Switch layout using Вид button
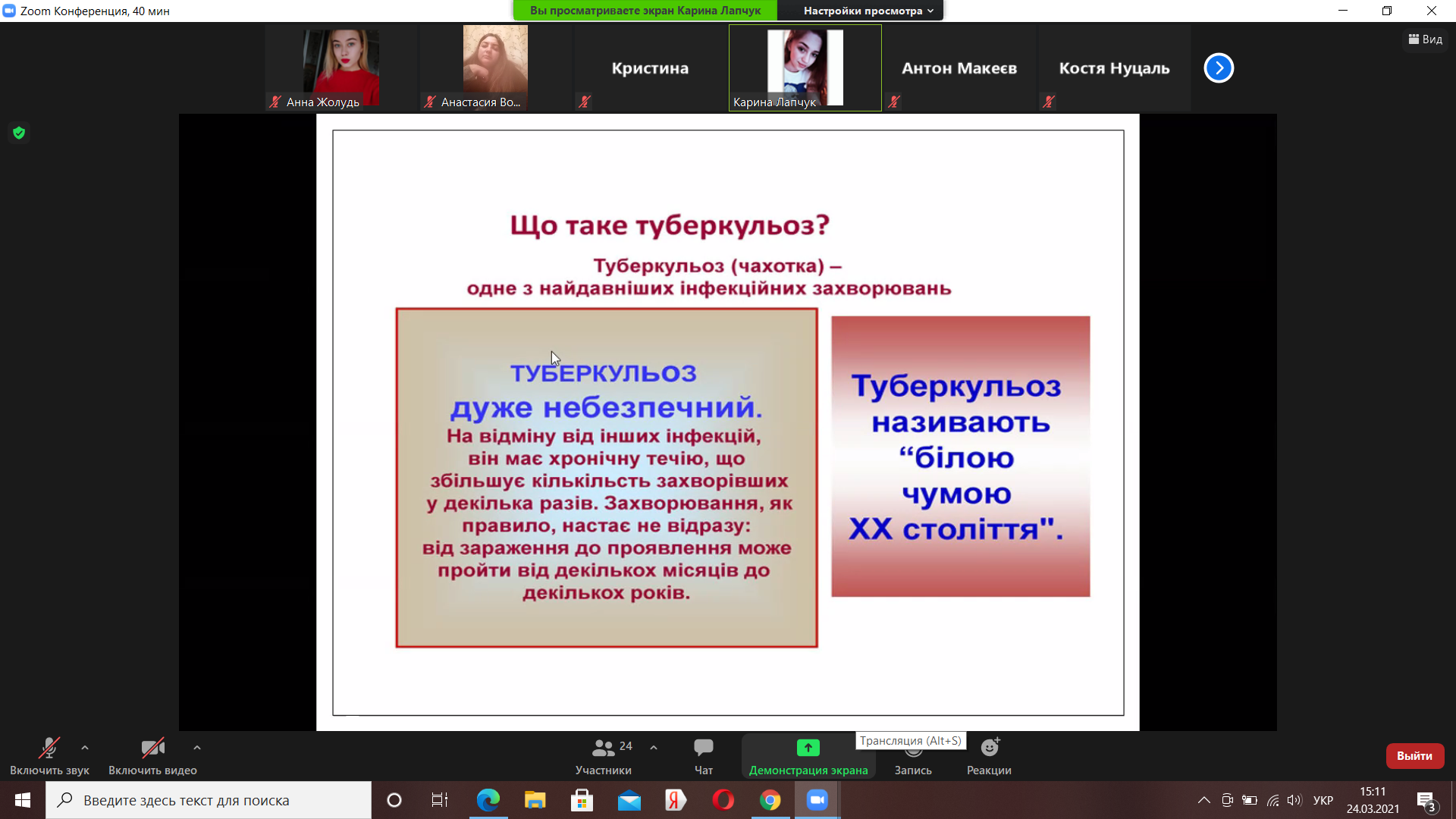1456x819 pixels. [x=1426, y=39]
